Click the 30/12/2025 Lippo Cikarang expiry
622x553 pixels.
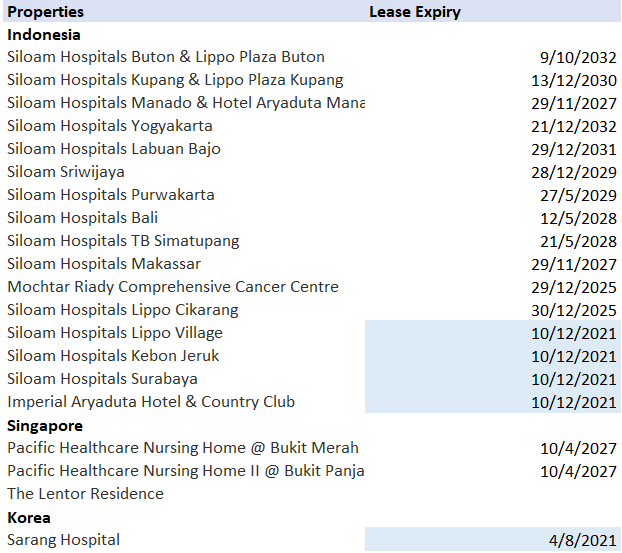[574, 311]
